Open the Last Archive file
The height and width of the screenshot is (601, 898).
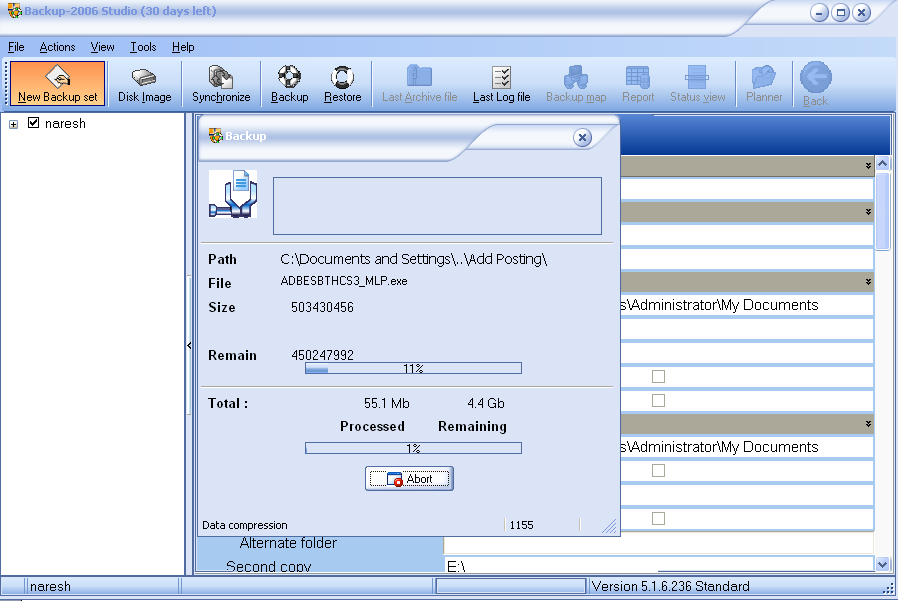(x=419, y=84)
